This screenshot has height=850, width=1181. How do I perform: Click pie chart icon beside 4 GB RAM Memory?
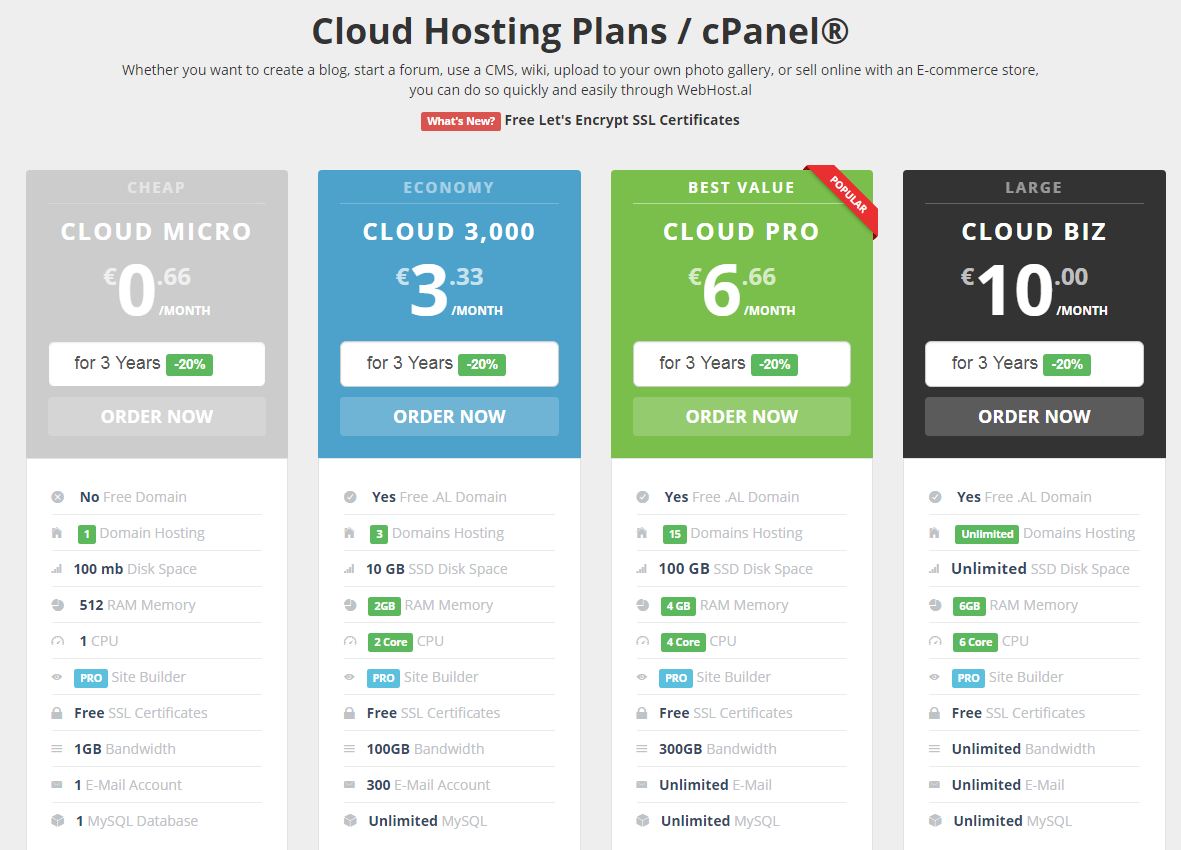[642, 605]
